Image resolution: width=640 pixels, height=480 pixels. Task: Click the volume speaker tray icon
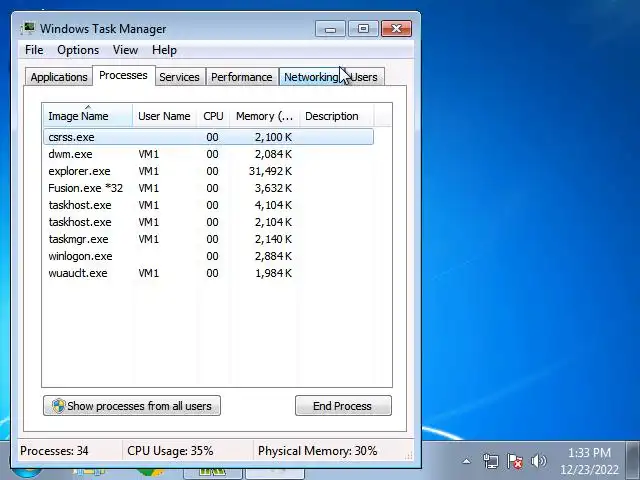538,461
